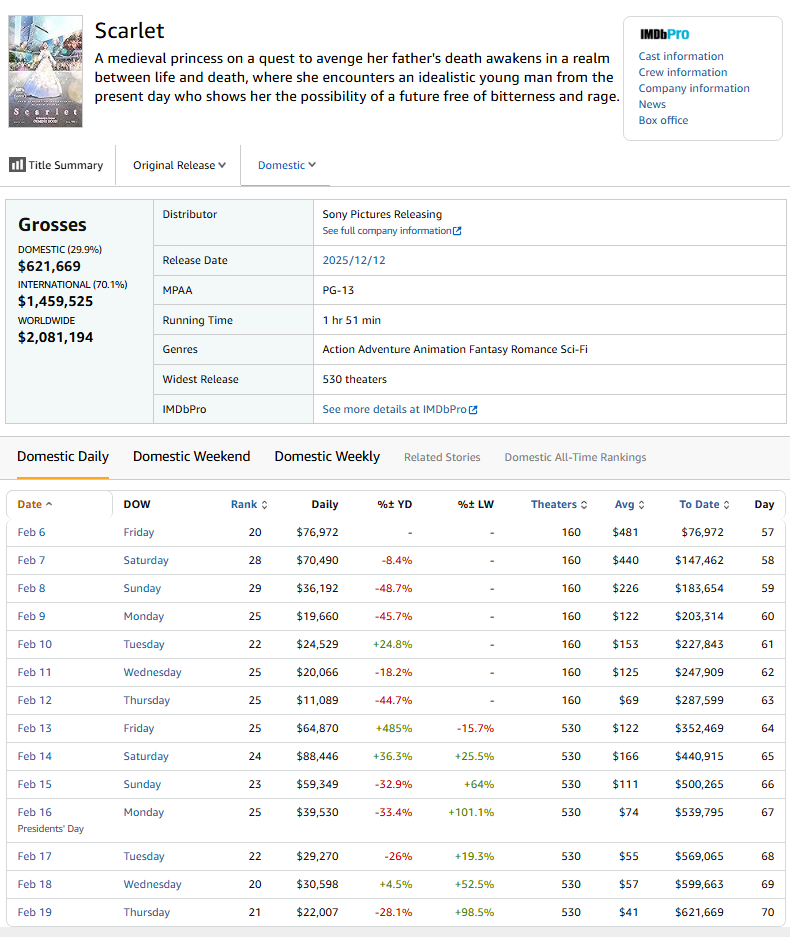
Task: Open Cast information link
Action: (681, 56)
